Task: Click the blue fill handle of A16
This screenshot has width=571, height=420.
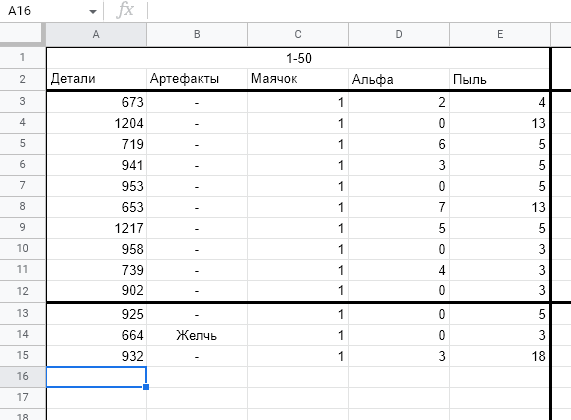Action: (146, 387)
